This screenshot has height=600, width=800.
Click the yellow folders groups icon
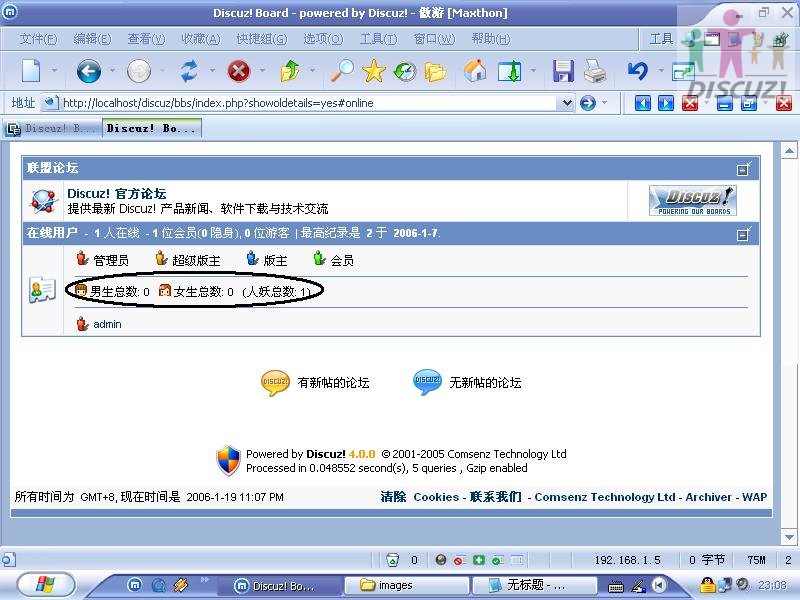click(x=435, y=72)
